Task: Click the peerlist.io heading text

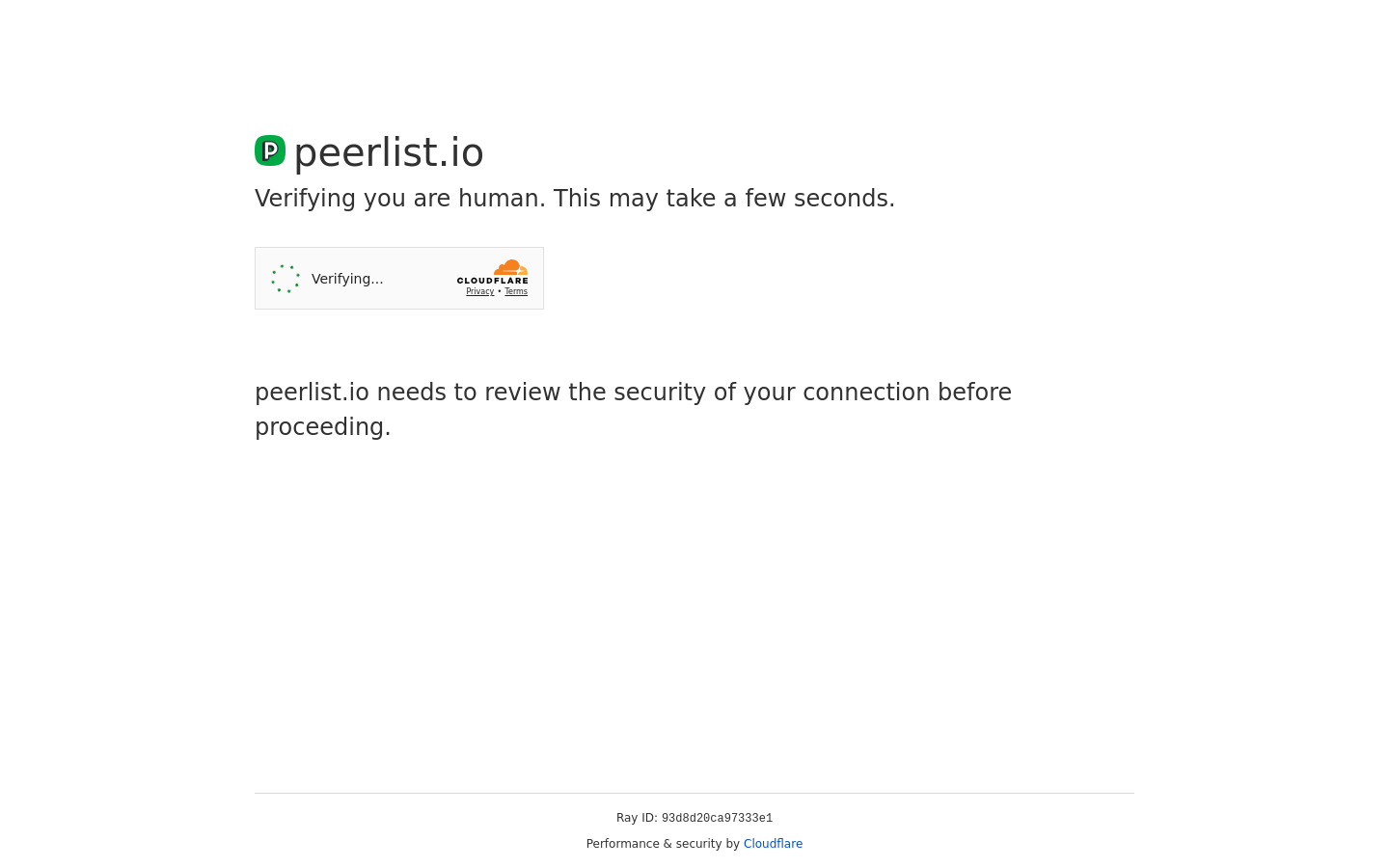Action: [389, 152]
